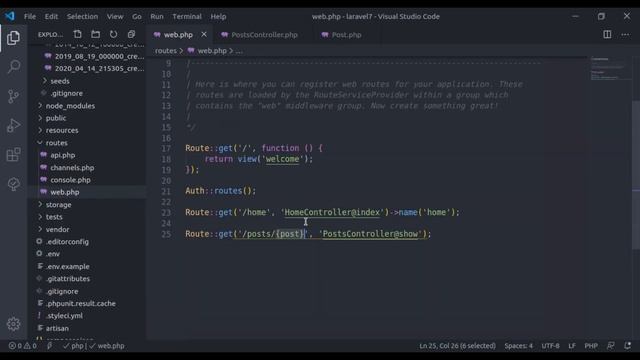This screenshot has height=360, width=640.
Task: Create a new file in Explorer
Action: [78, 34]
